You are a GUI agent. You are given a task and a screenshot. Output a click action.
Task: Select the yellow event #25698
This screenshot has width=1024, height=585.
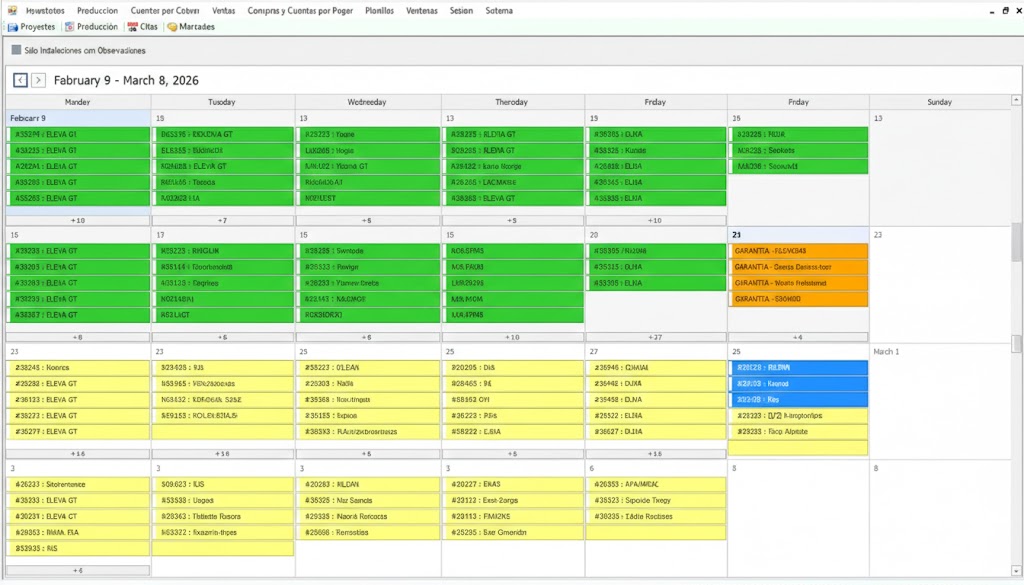368,533
